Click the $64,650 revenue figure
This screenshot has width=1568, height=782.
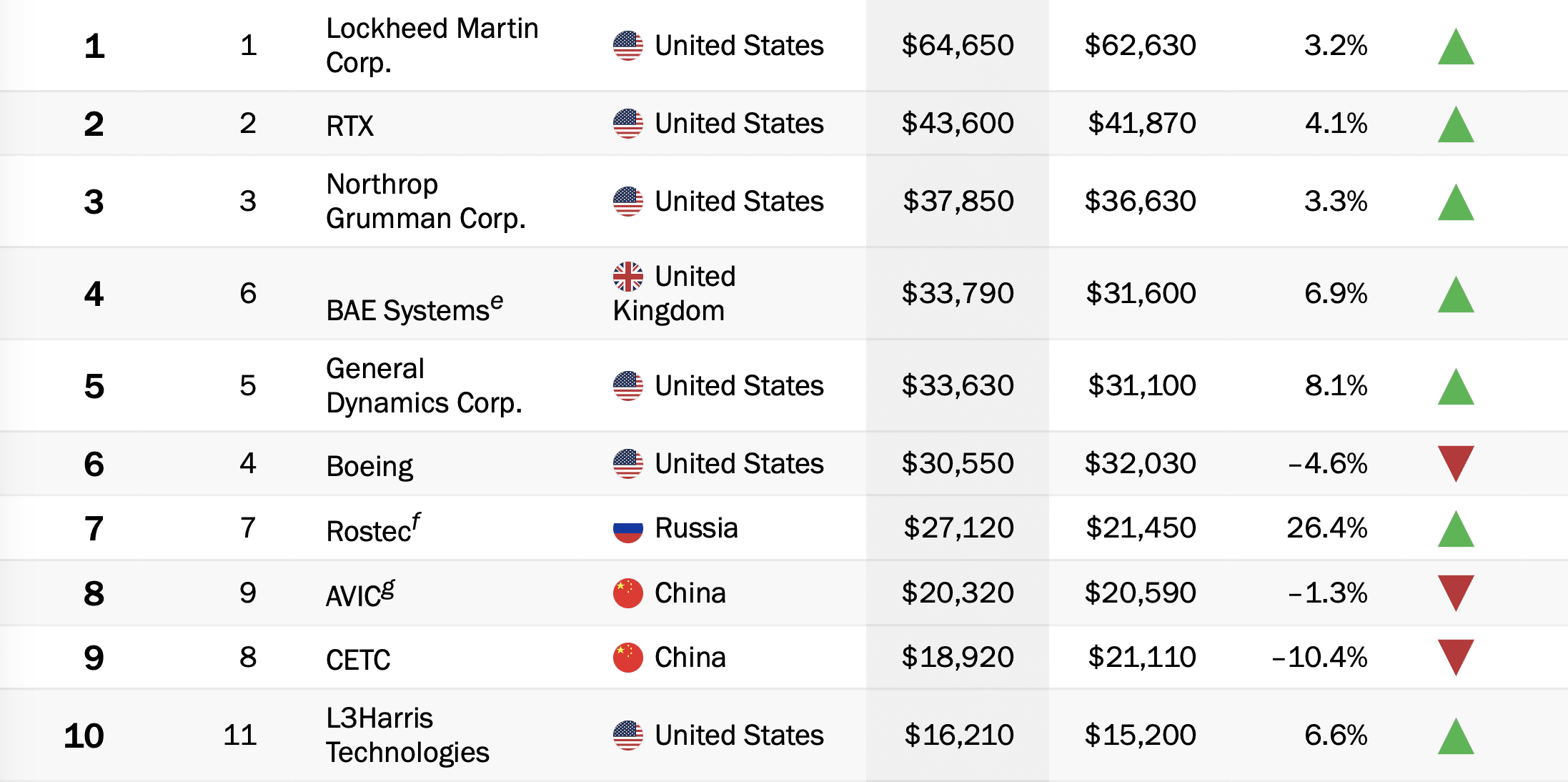(957, 46)
